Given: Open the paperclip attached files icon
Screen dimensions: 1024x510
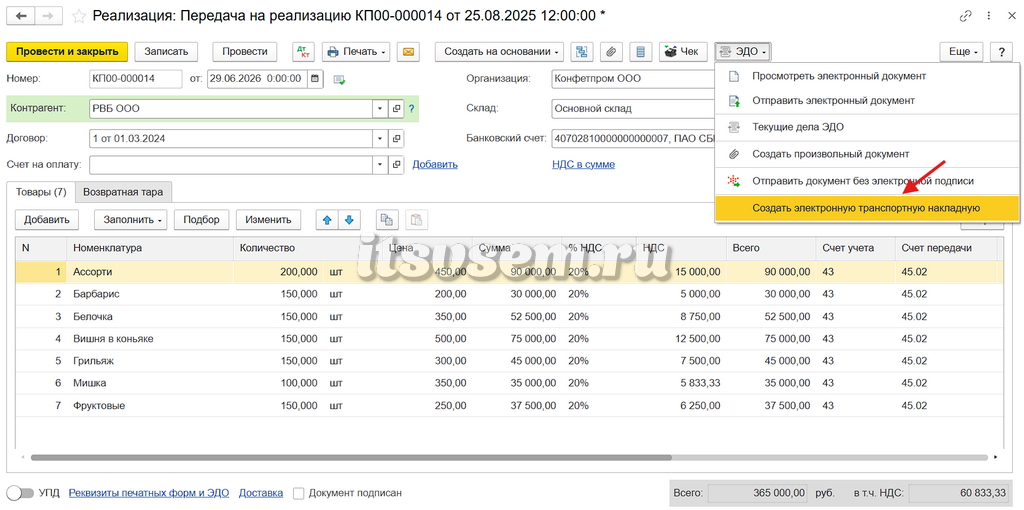Looking at the screenshot, I should (611, 52).
